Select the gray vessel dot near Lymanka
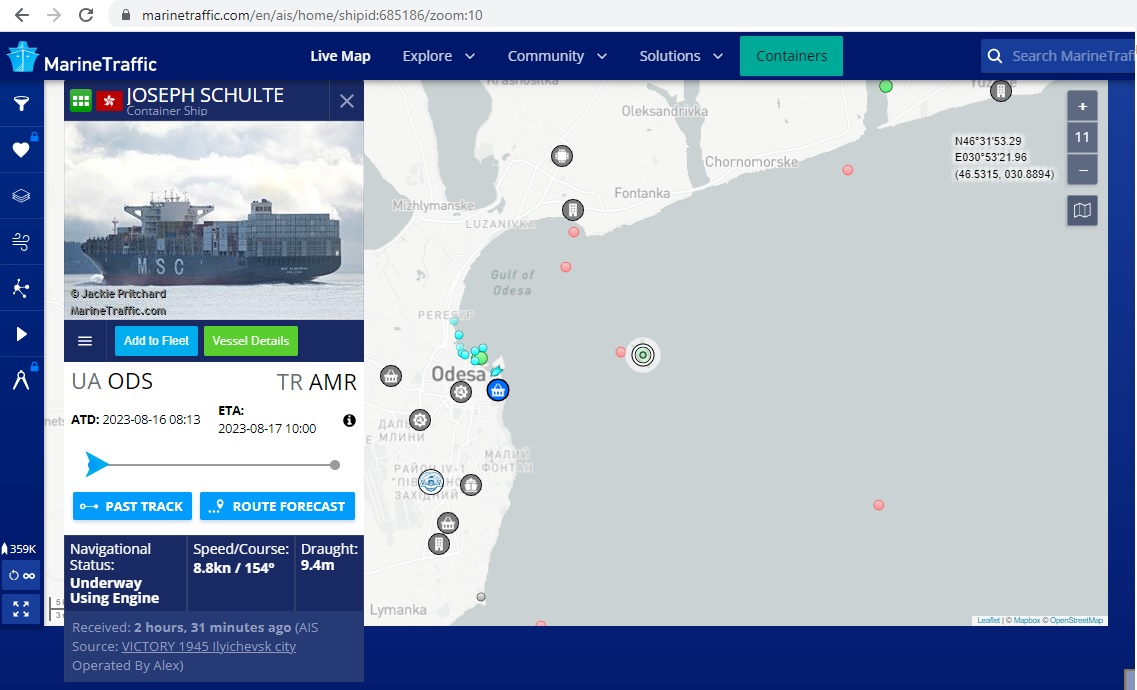This screenshot has width=1137, height=690. pos(481,597)
